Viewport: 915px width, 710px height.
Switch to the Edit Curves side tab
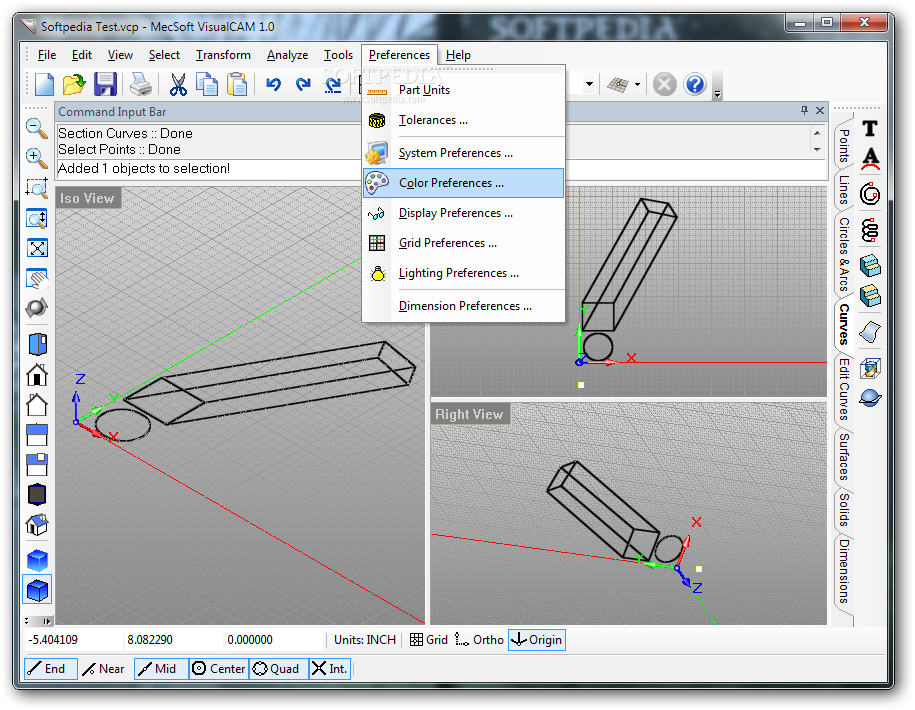[844, 389]
